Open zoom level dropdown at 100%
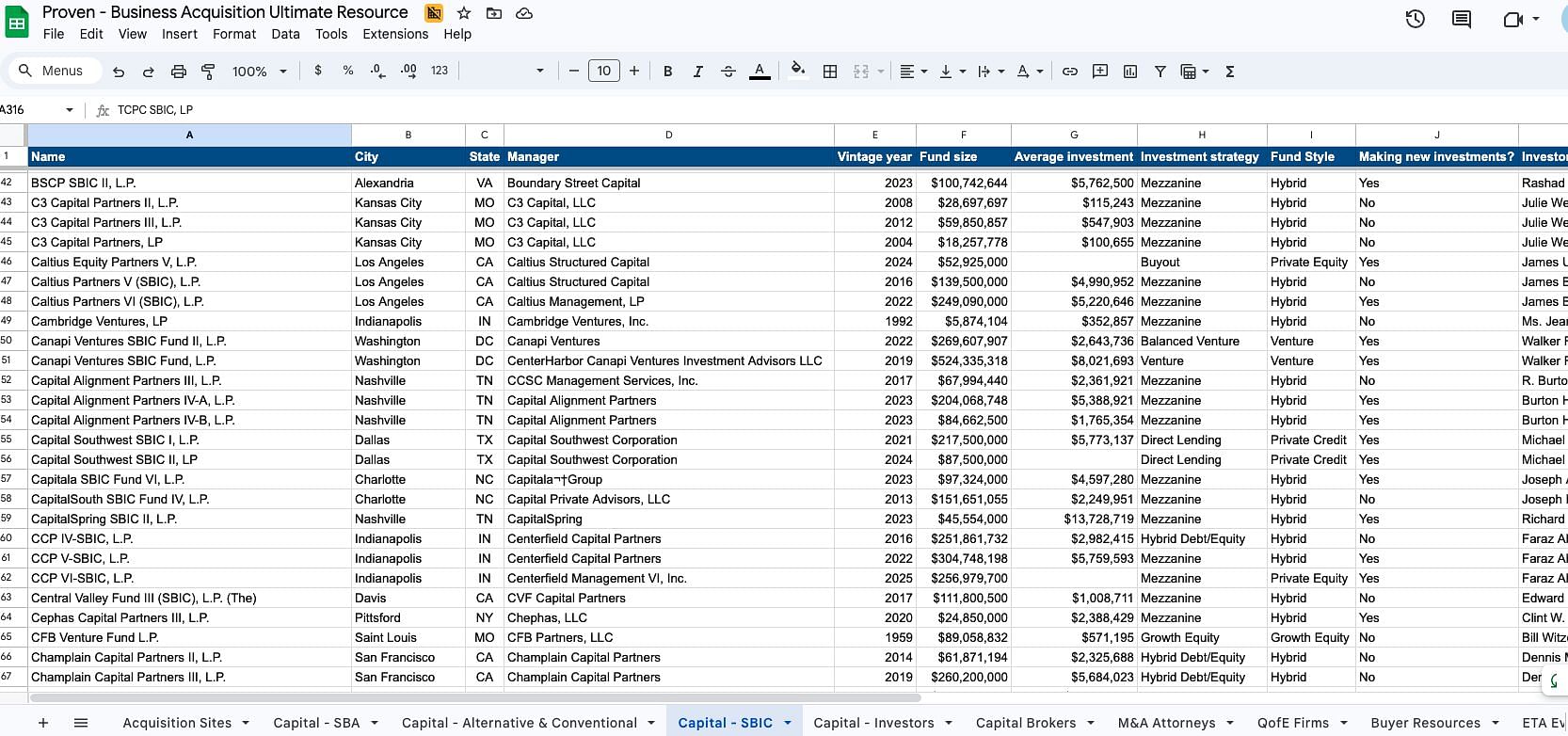 click(260, 72)
